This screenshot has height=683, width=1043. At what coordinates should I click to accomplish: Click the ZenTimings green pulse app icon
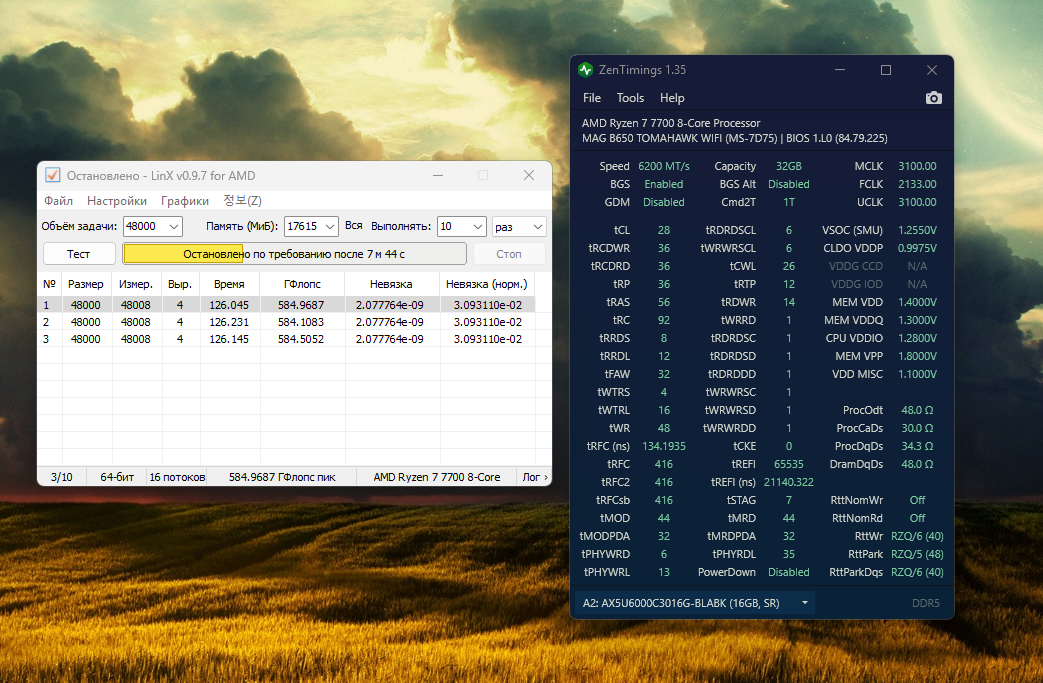pyautogui.click(x=585, y=70)
